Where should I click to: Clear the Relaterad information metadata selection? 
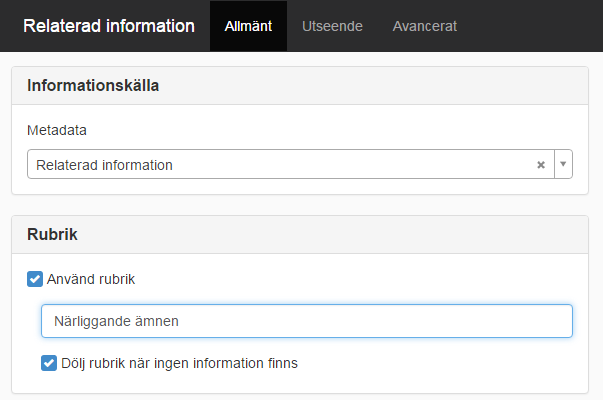pyautogui.click(x=541, y=165)
